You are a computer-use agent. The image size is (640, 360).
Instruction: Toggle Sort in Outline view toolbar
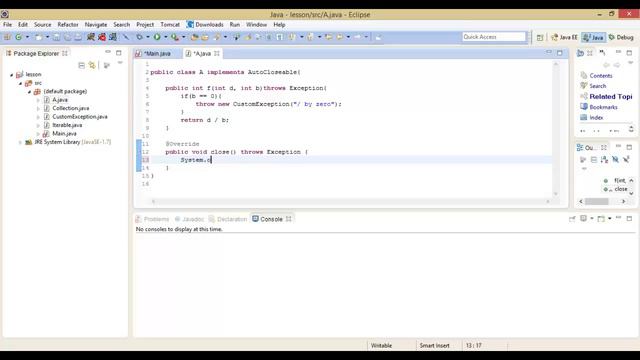tap(604, 160)
